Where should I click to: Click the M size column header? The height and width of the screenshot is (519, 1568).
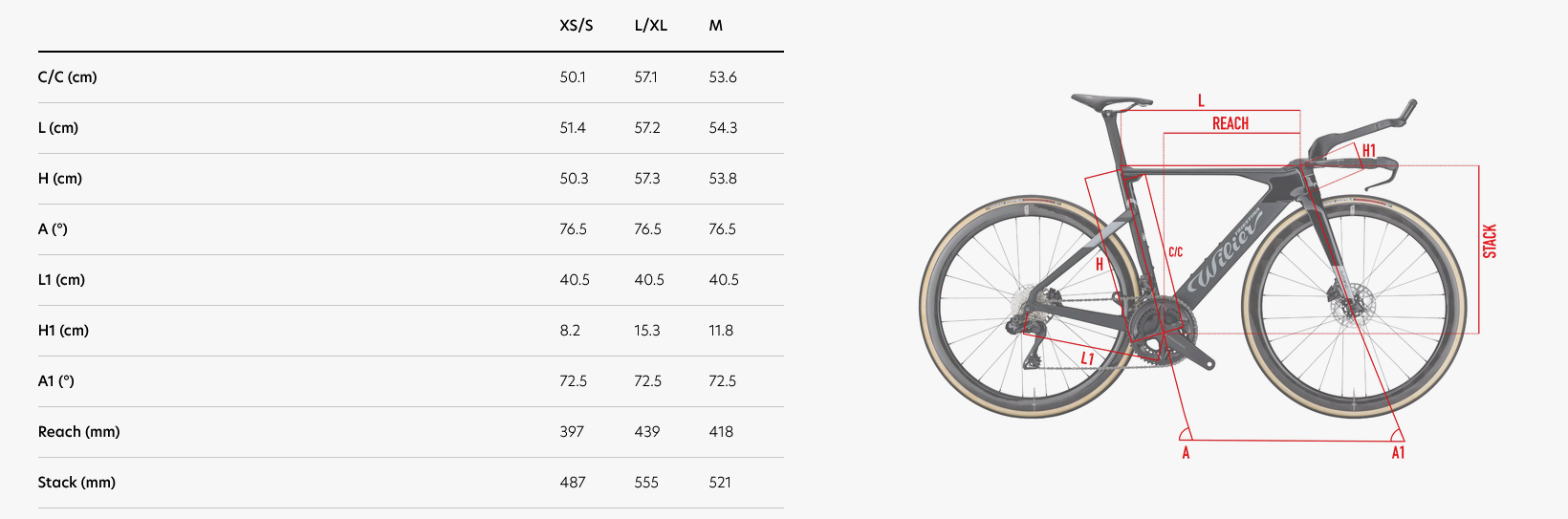click(716, 26)
